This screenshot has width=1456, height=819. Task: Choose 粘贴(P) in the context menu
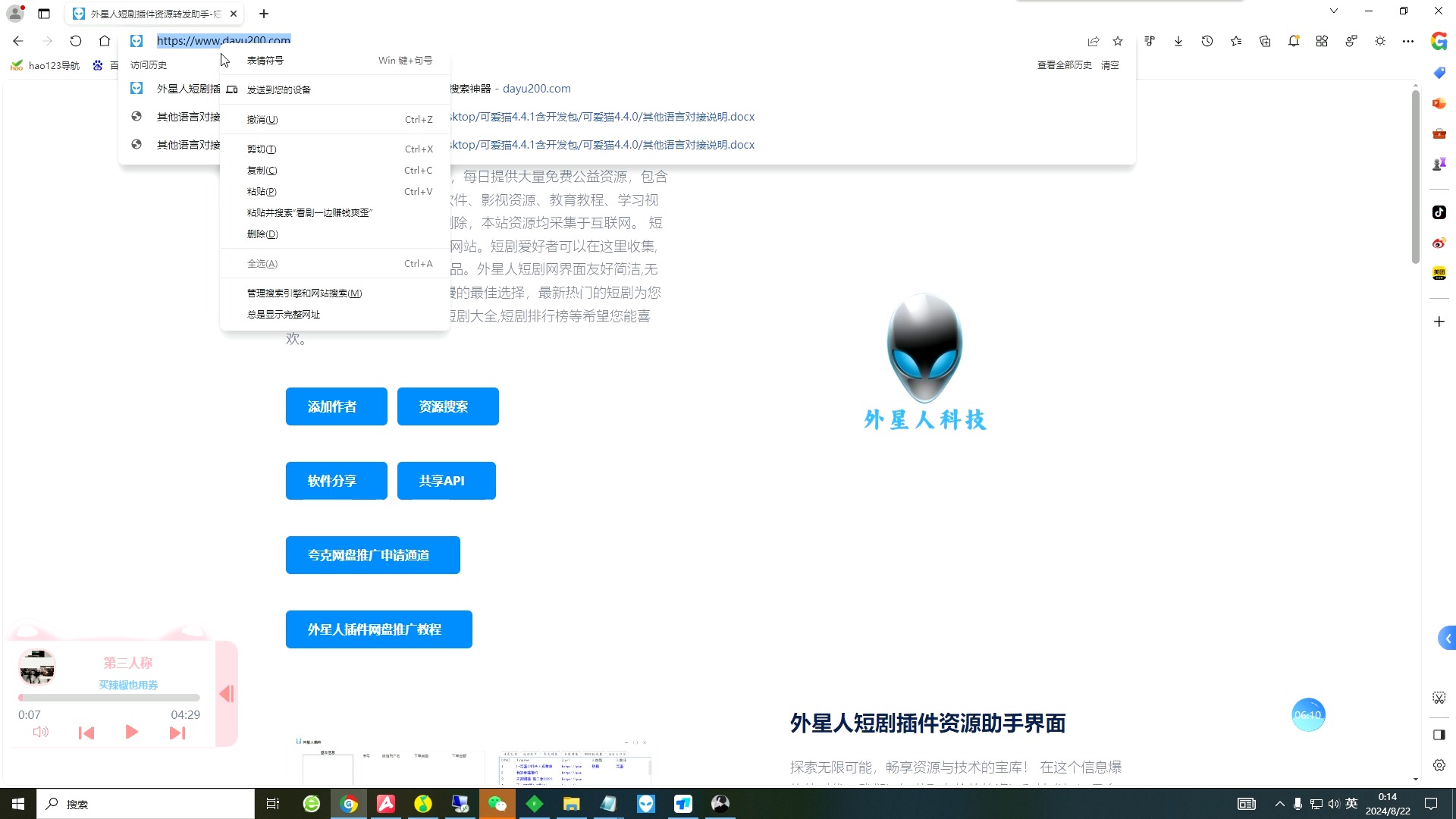pyautogui.click(x=262, y=192)
